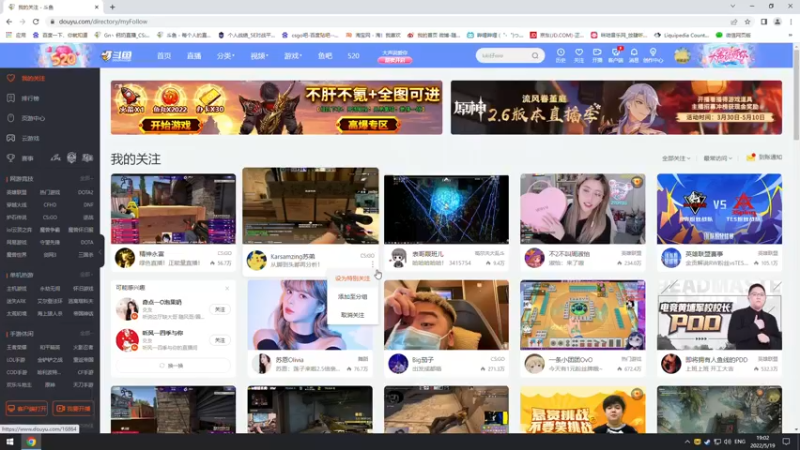This screenshot has width=800, height=450.
Task: Click 关注 button for 鑫点 recommendation
Action: pos(220,310)
